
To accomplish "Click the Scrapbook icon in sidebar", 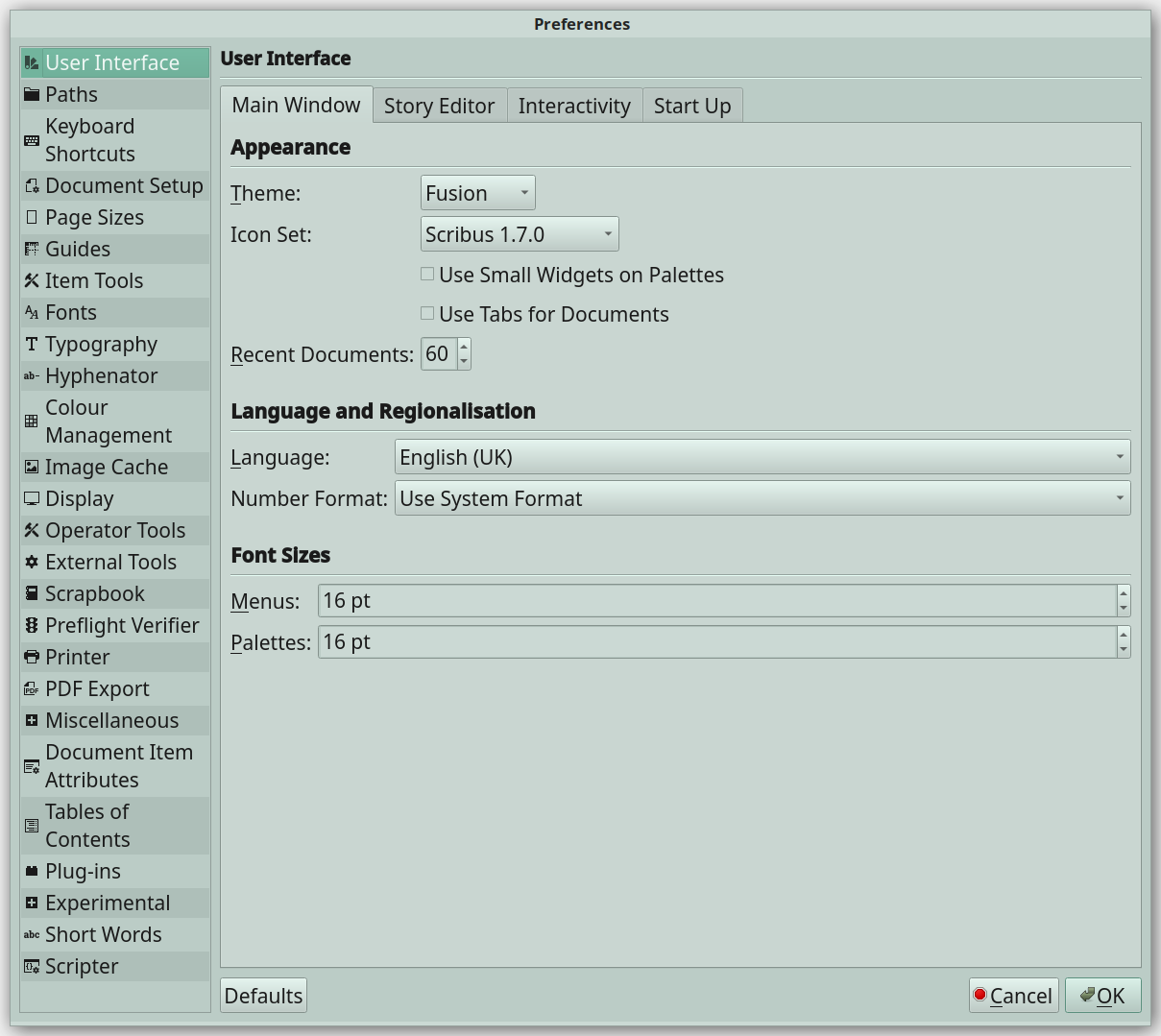I will [x=32, y=593].
